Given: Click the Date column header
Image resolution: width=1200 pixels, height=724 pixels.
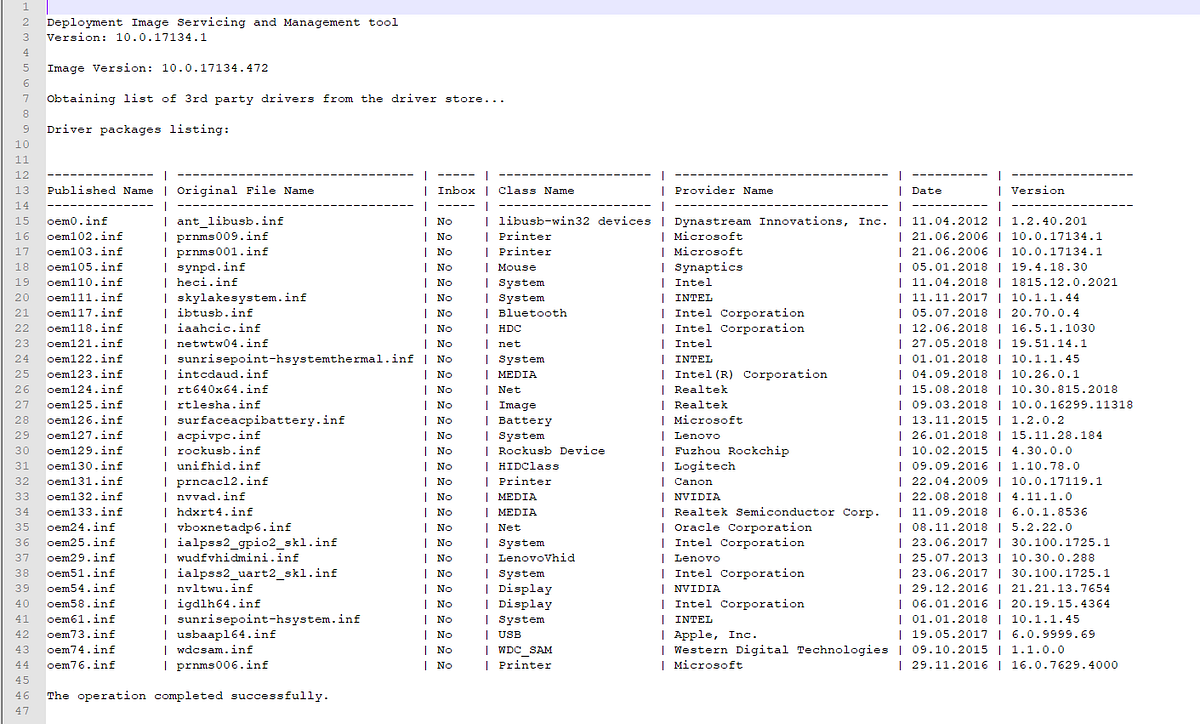Looking at the screenshot, I should click(925, 190).
